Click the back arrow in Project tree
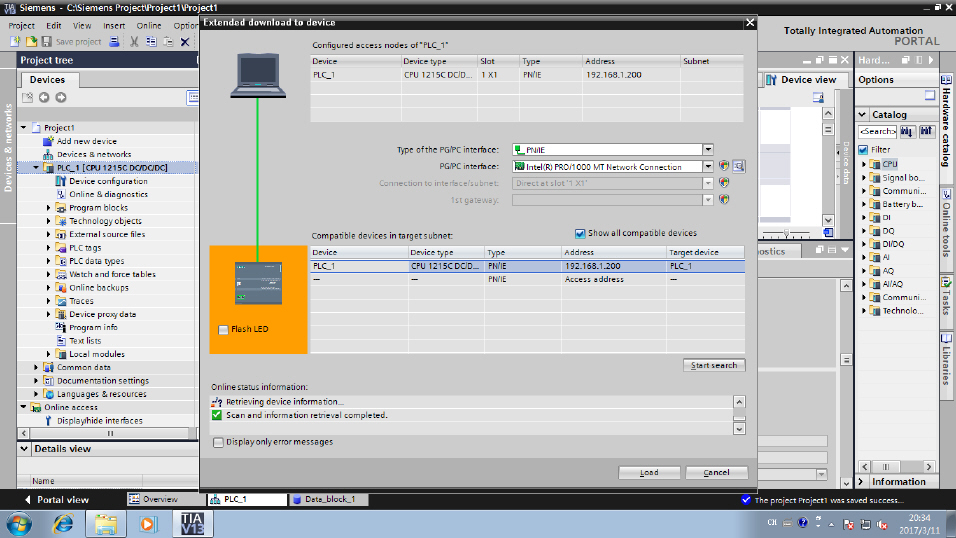956x538 pixels. coord(44,98)
